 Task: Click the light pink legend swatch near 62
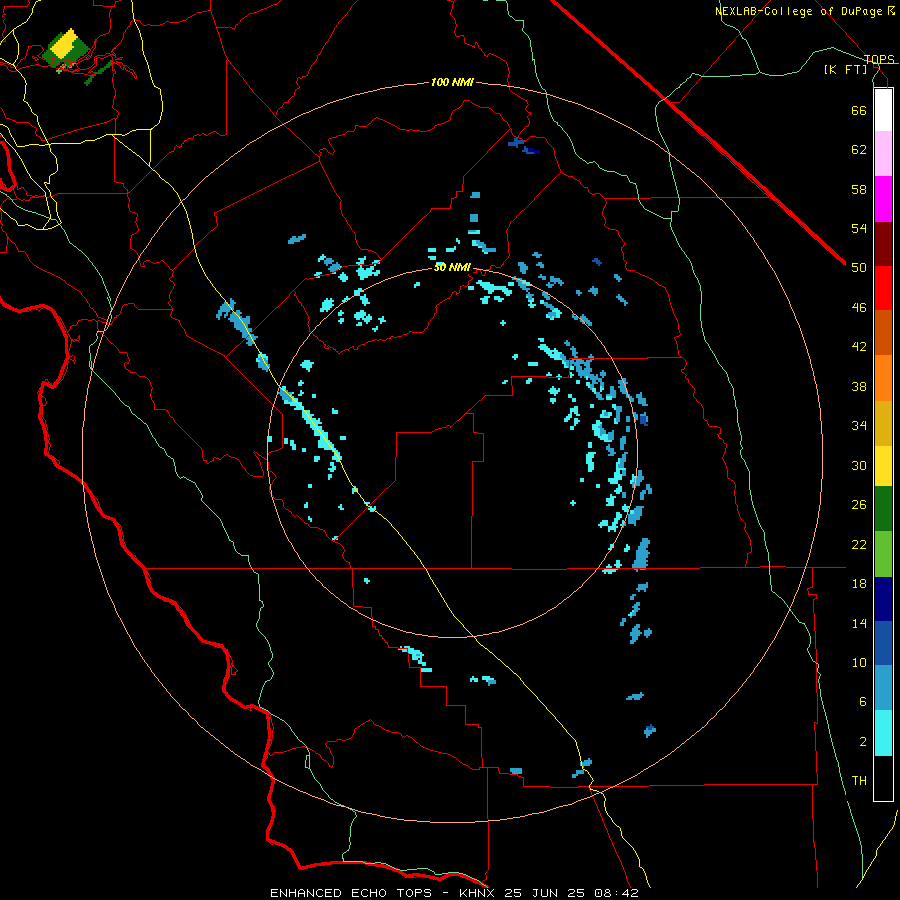pyautogui.click(x=883, y=154)
